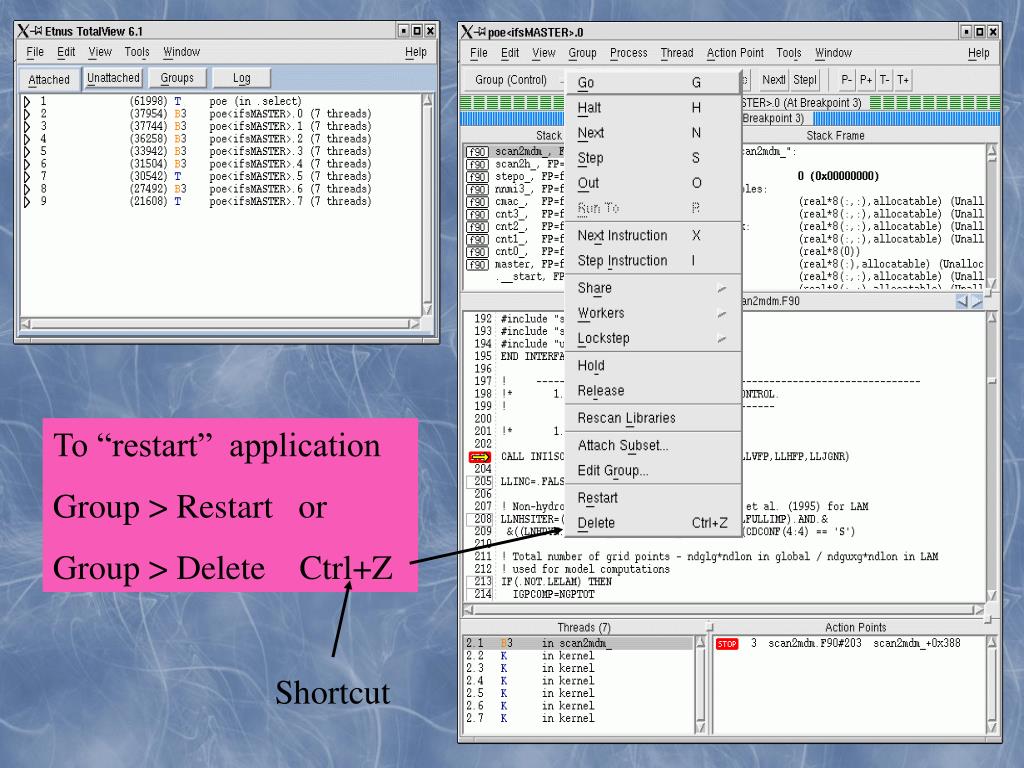Click P- previous process button
The width and height of the screenshot is (1024, 768).
(846, 80)
